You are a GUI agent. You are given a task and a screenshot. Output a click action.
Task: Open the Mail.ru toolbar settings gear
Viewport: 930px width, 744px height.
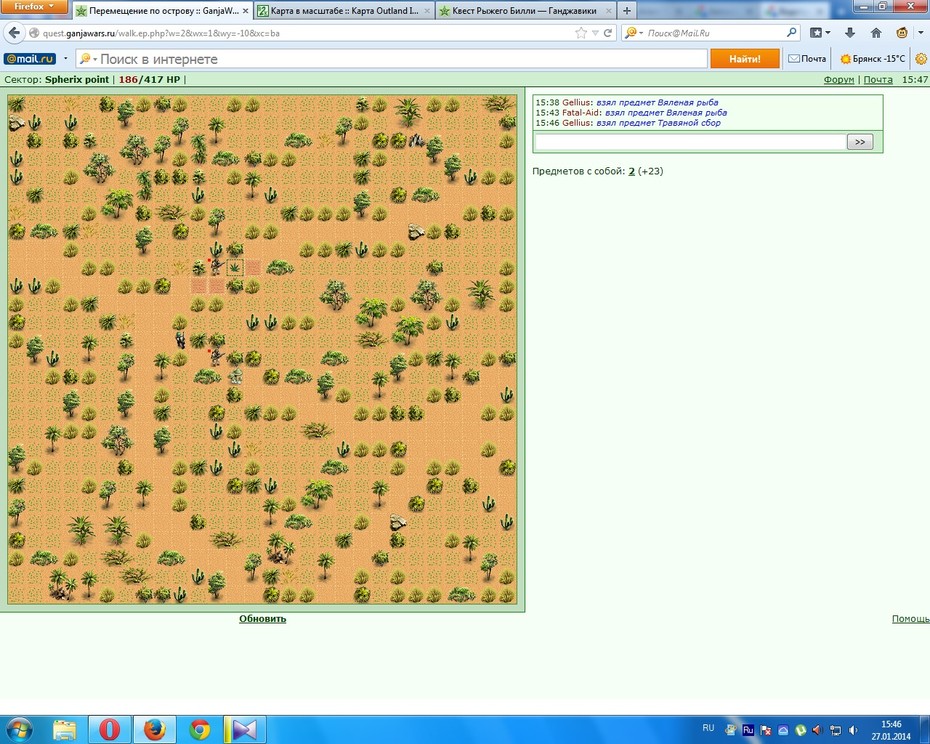[921, 59]
